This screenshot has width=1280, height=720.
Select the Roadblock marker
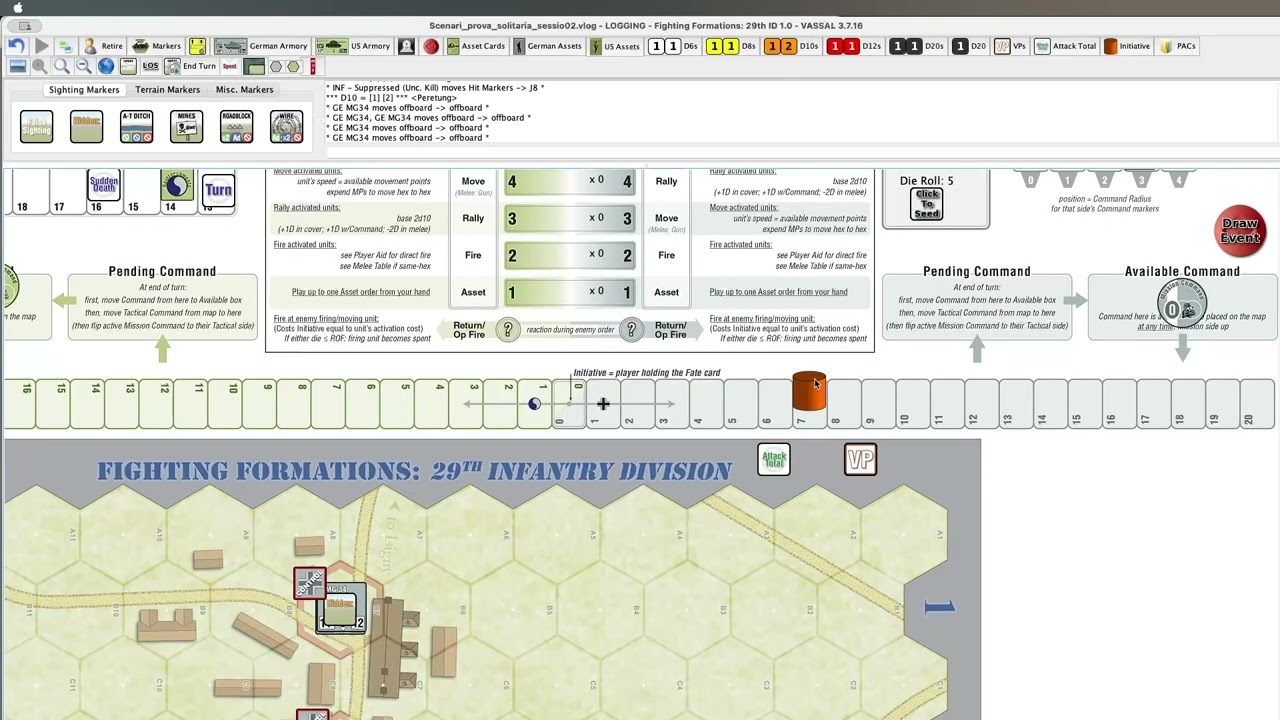236,126
